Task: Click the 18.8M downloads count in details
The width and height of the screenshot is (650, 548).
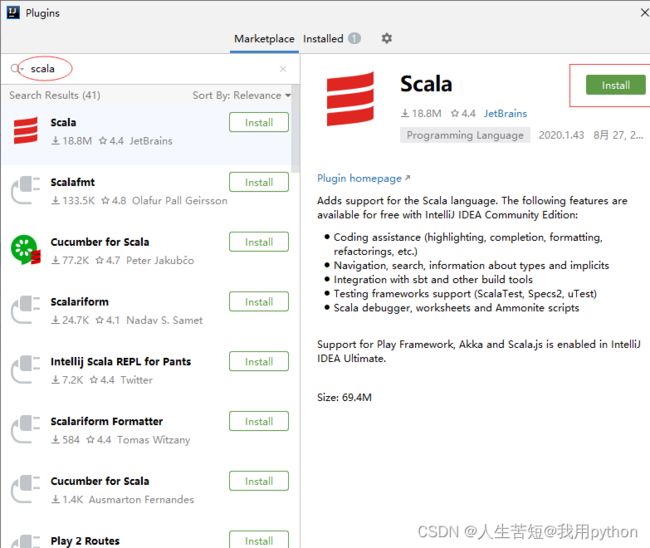Action: [421, 113]
